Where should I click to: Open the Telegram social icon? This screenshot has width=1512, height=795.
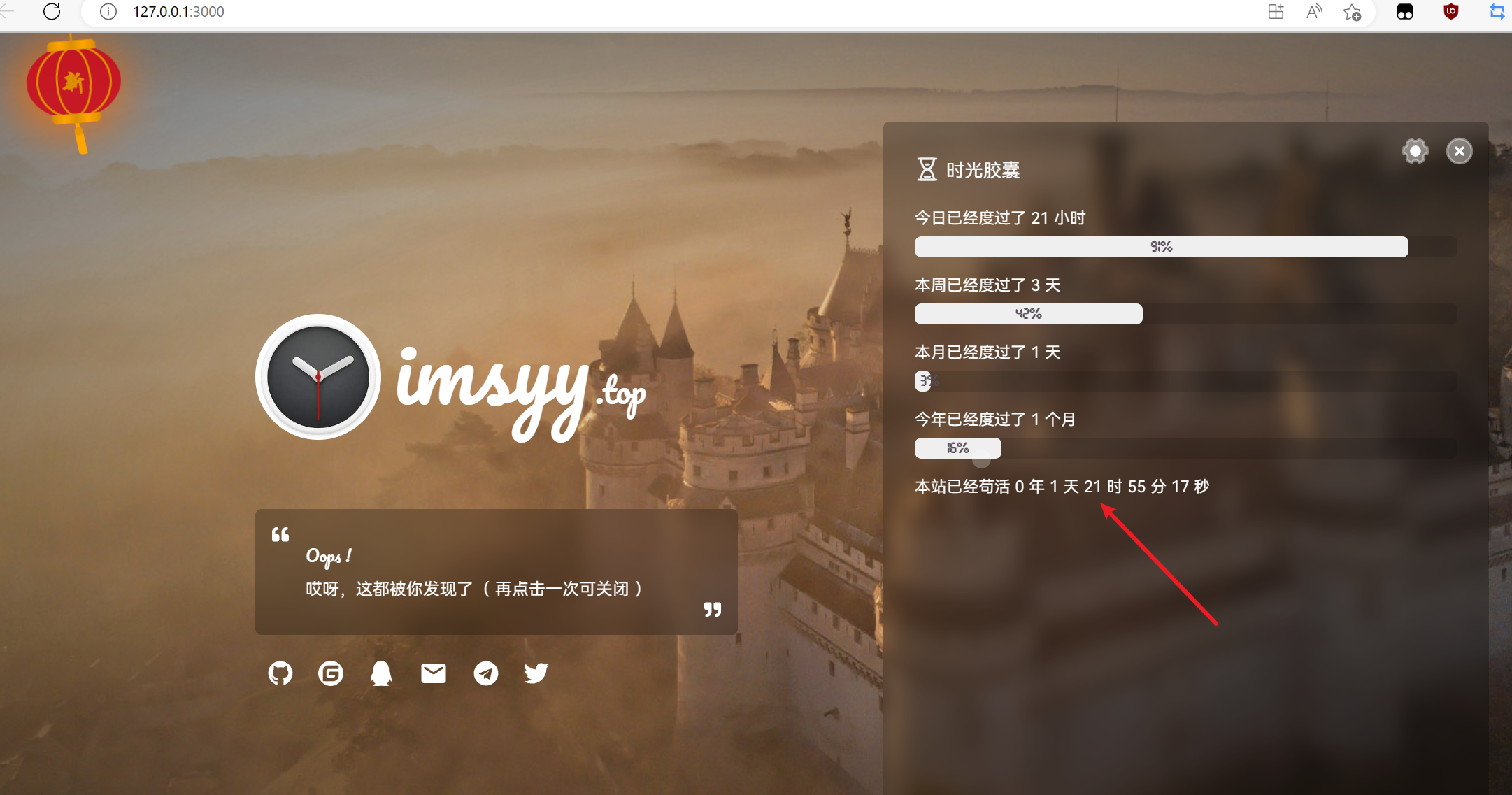(x=486, y=673)
